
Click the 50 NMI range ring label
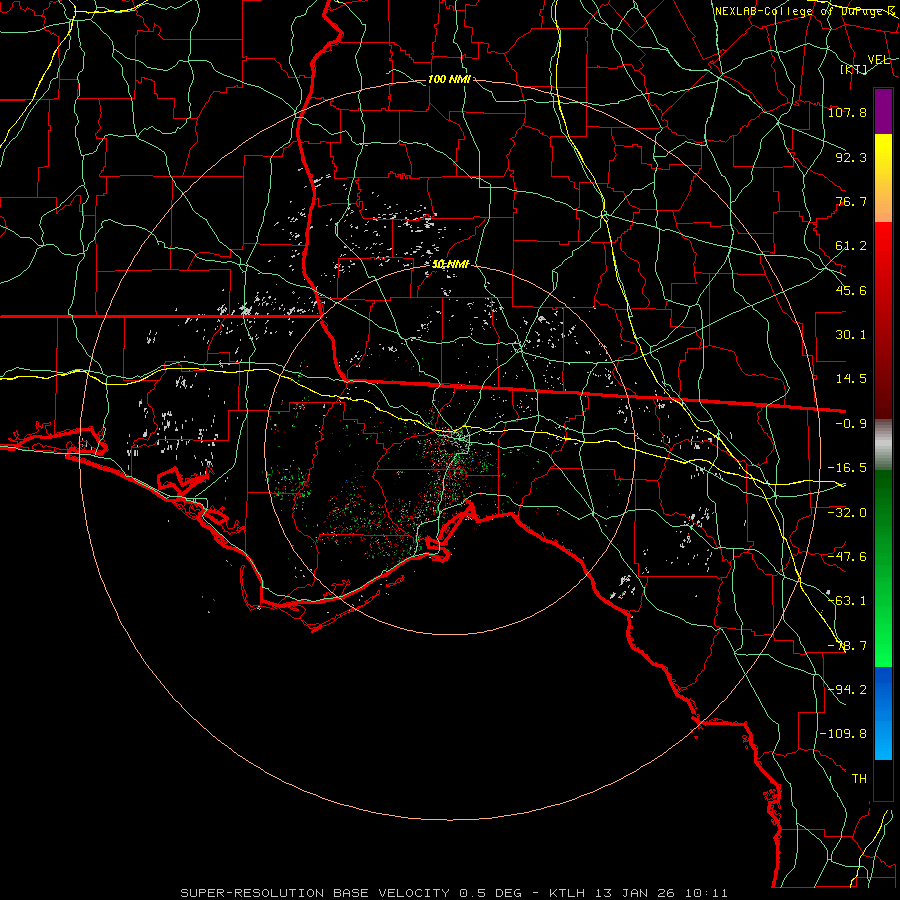click(451, 264)
